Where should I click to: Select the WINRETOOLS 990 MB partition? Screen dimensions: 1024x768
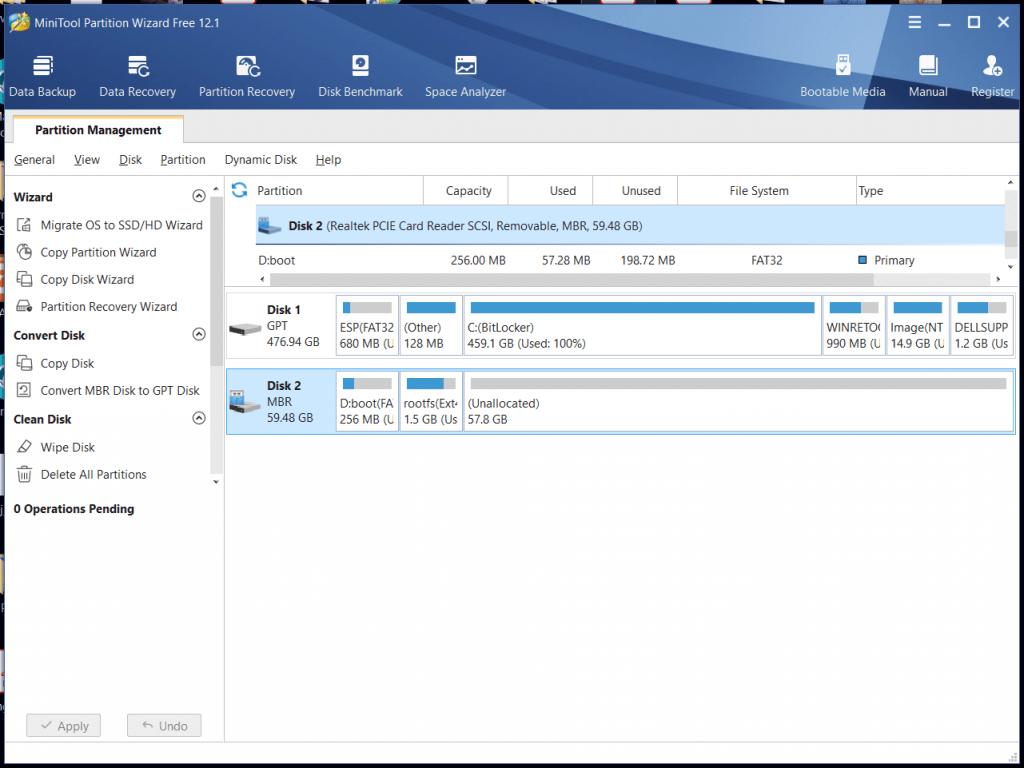point(854,326)
